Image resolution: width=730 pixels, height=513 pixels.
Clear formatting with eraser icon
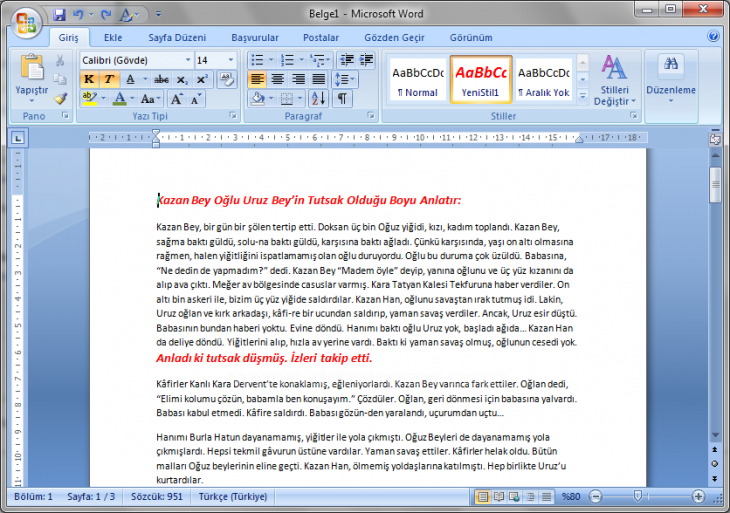tap(227, 79)
